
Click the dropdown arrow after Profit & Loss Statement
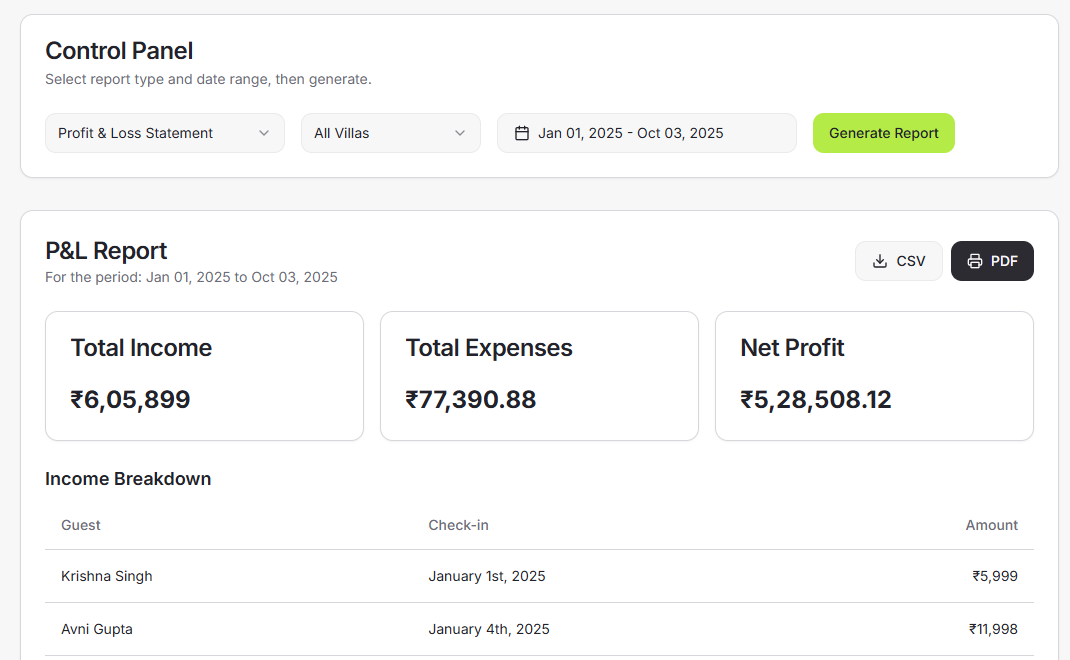(x=264, y=132)
